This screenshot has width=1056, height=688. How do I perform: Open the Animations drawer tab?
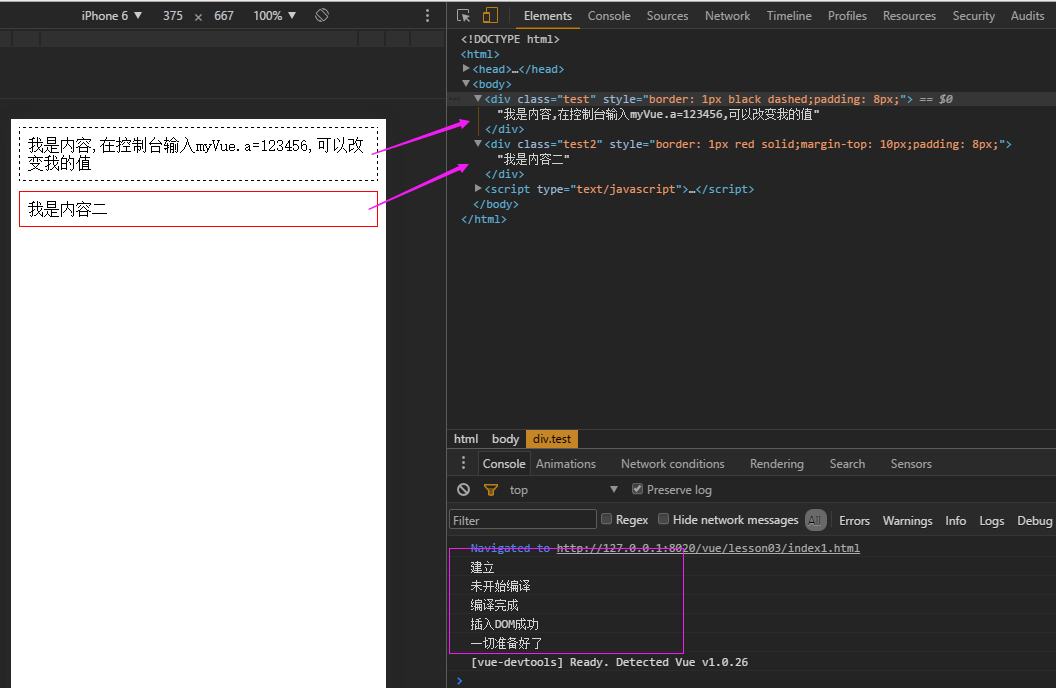tap(566, 463)
